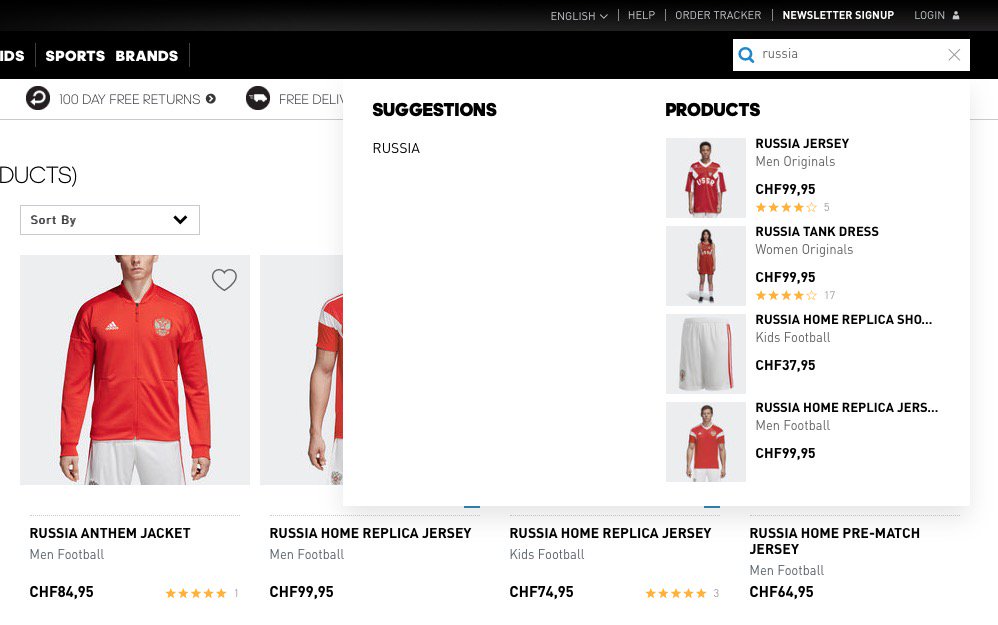Click the free delivery truck icon
Image resolution: width=998 pixels, height=625 pixels.
click(x=258, y=98)
